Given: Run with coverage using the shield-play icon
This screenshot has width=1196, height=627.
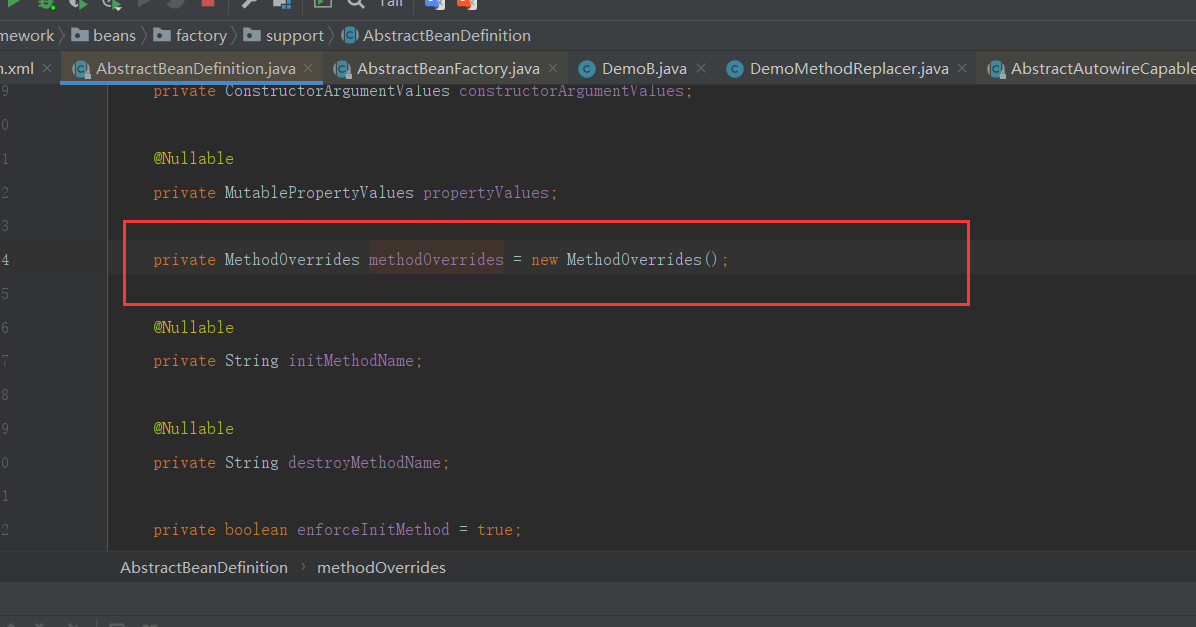Looking at the screenshot, I should click(79, 3).
